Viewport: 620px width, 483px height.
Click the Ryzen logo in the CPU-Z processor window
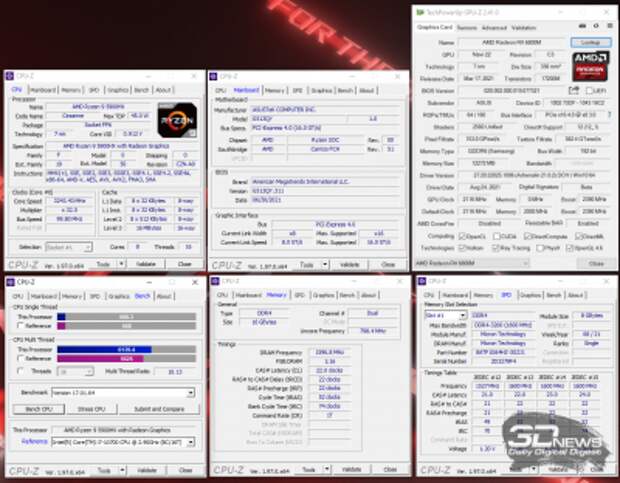(177, 120)
